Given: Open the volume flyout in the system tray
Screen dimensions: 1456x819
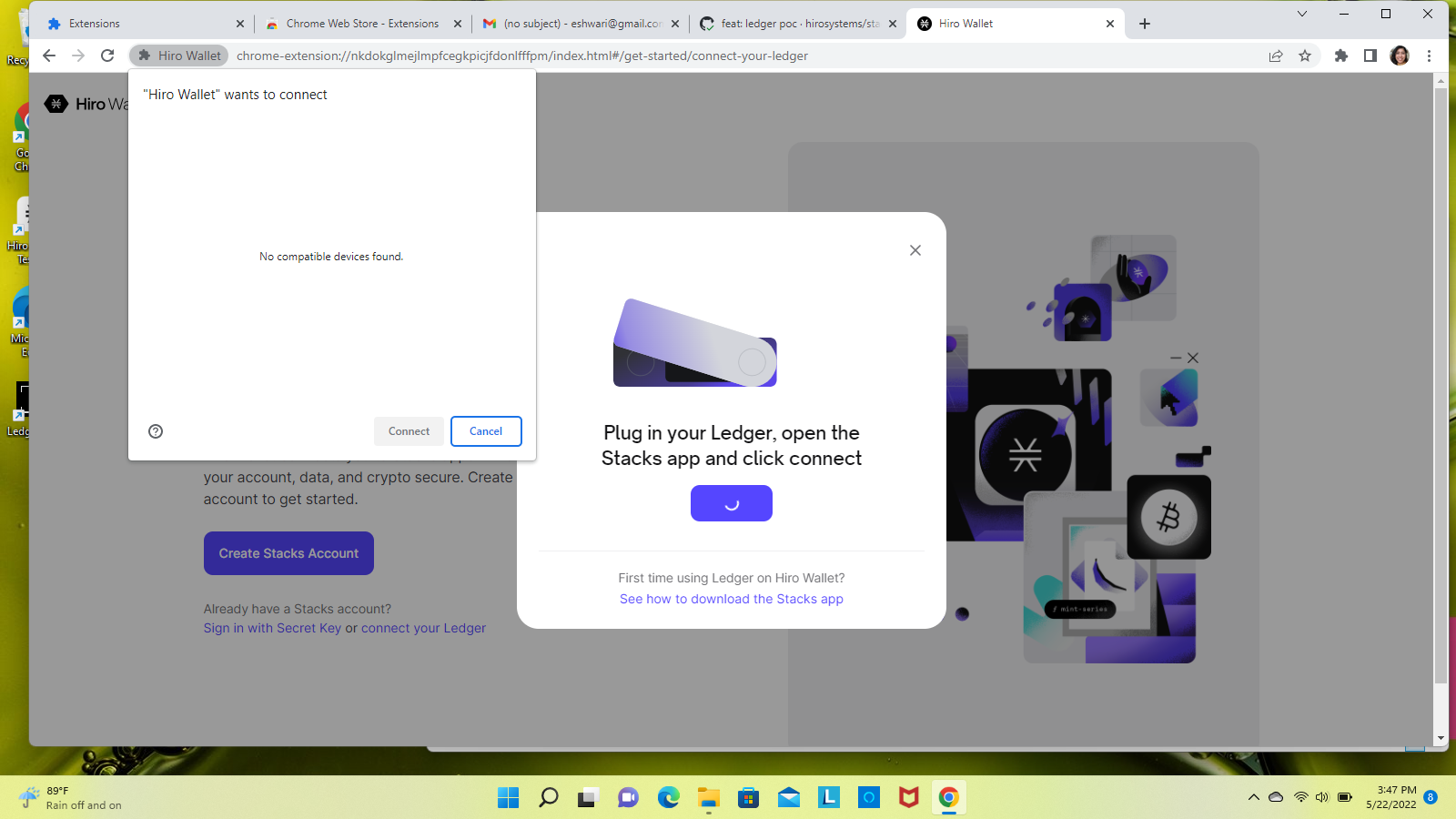Looking at the screenshot, I should click(1321, 797).
